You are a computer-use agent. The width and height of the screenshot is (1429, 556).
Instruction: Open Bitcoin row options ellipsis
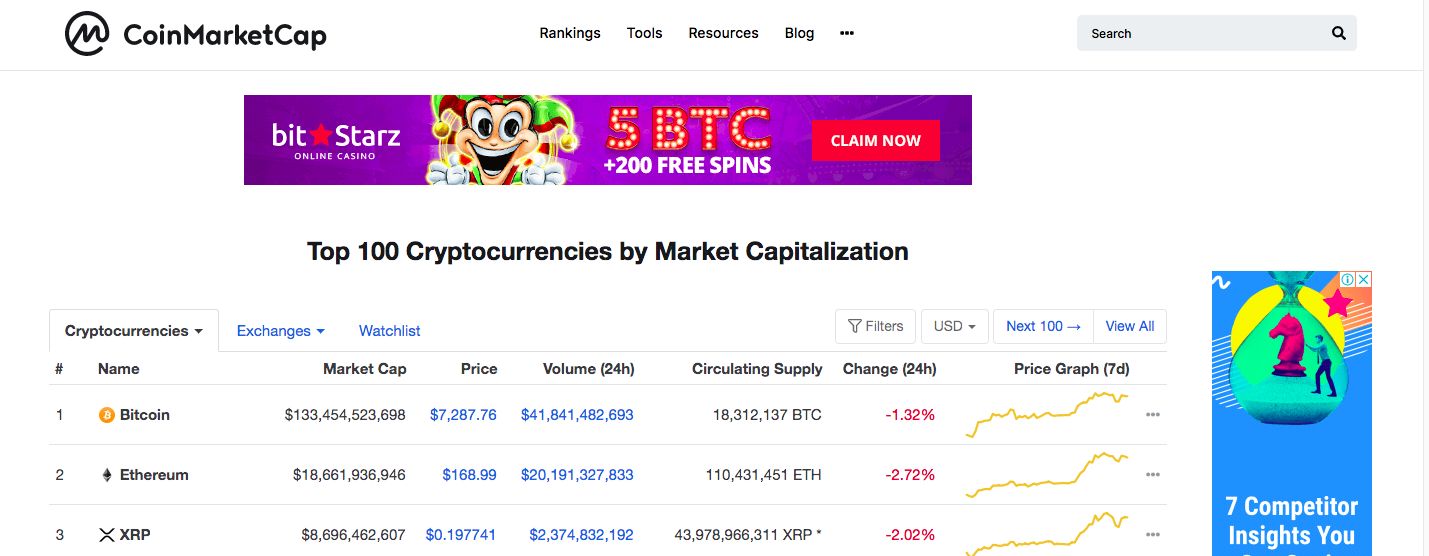(x=1153, y=415)
